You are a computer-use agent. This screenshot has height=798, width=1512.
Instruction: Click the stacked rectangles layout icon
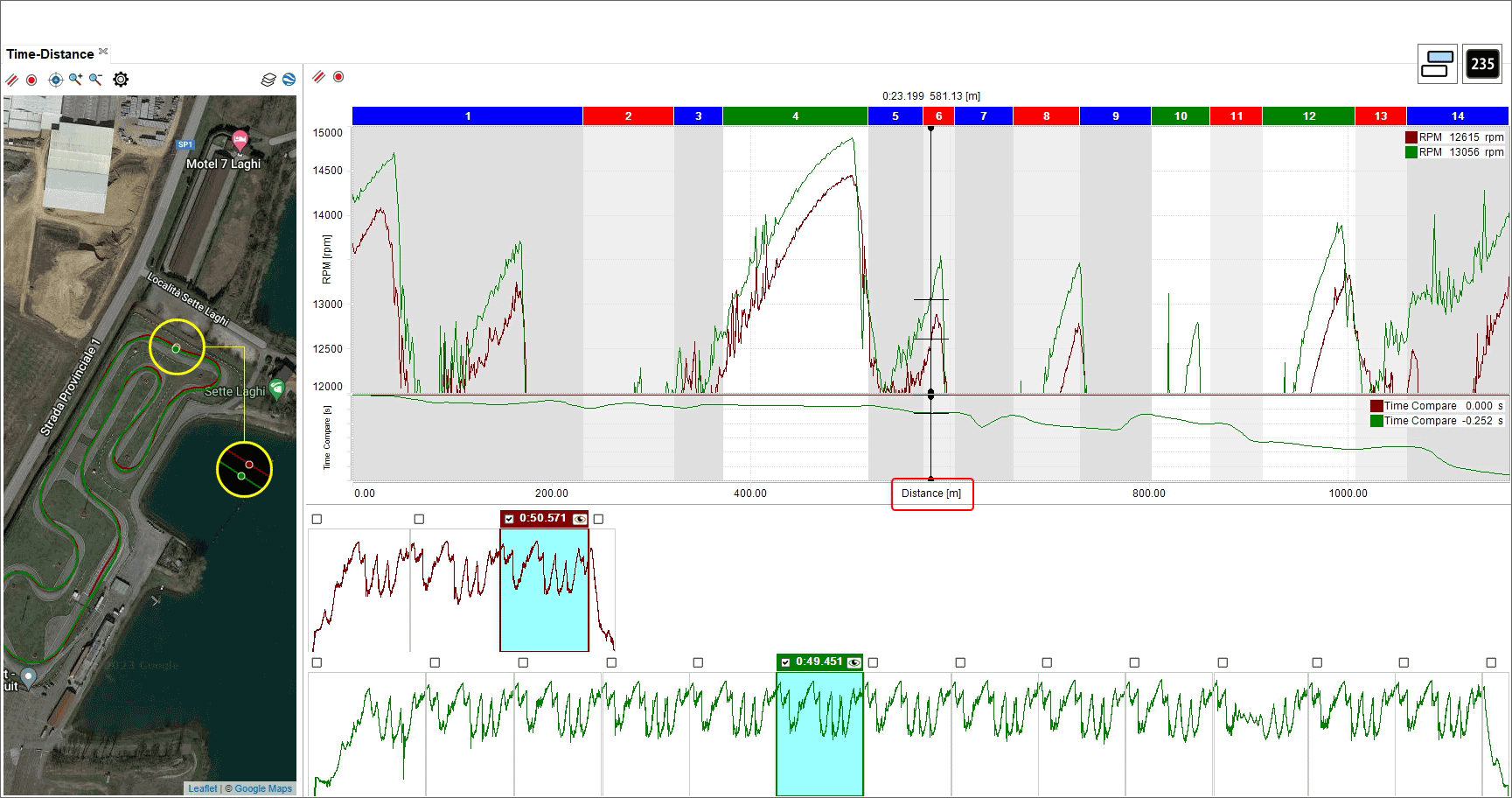pos(1437,64)
